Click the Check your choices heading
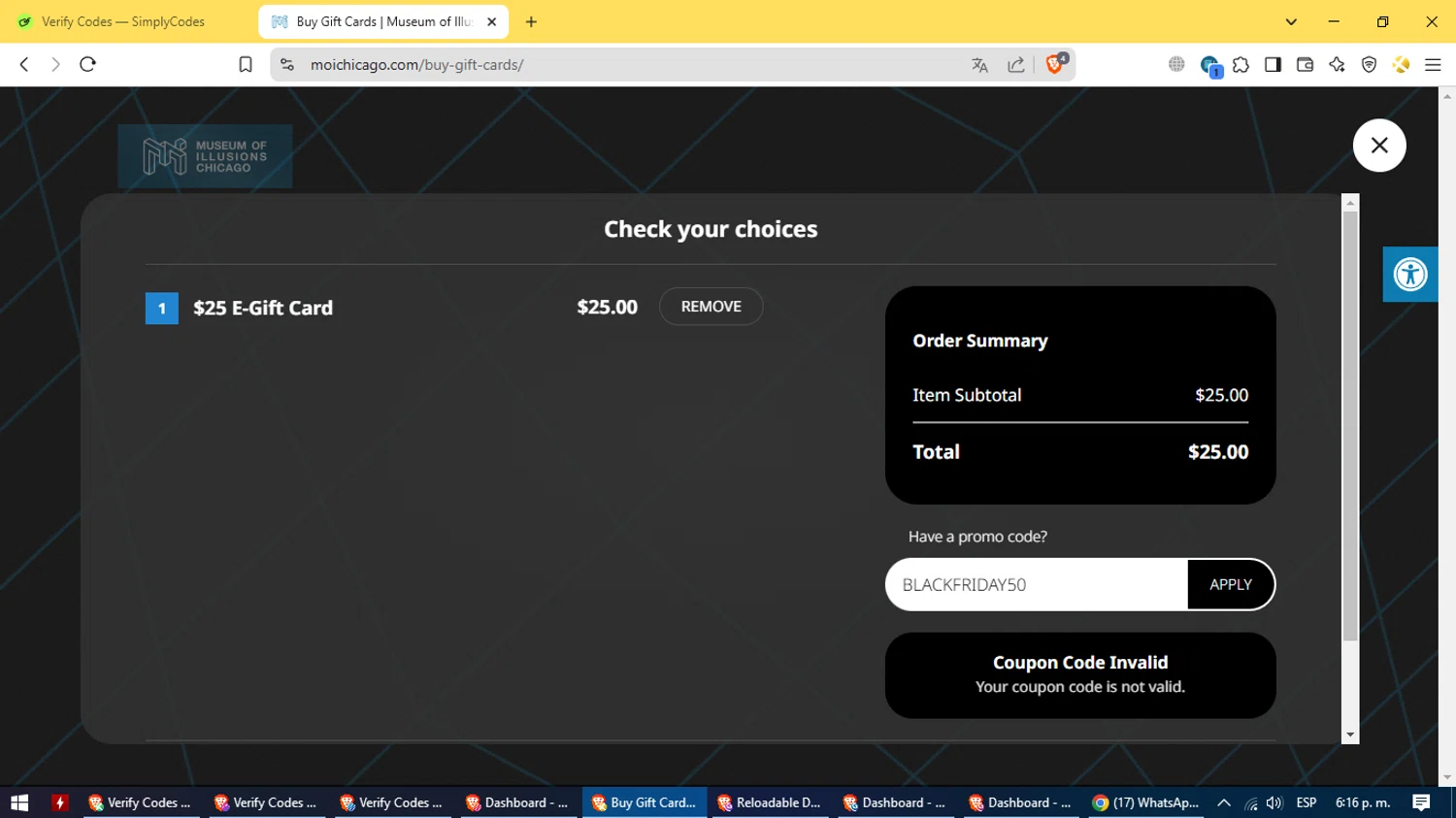 [x=711, y=229]
